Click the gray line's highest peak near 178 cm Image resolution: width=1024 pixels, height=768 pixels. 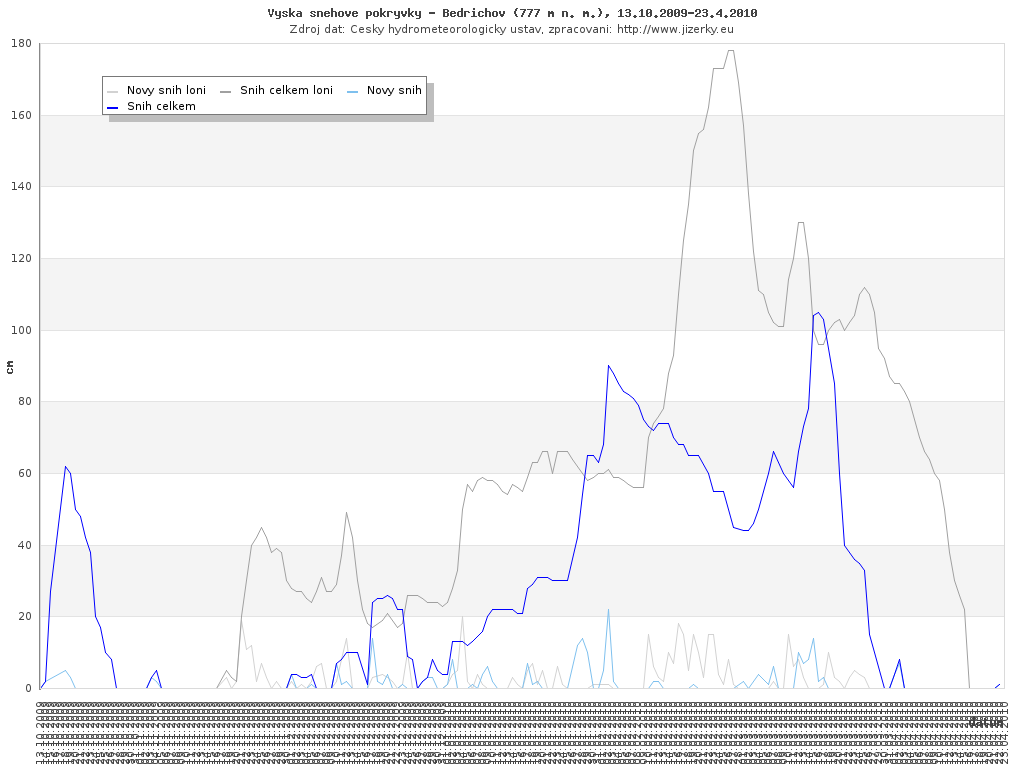tap(731, 51)
